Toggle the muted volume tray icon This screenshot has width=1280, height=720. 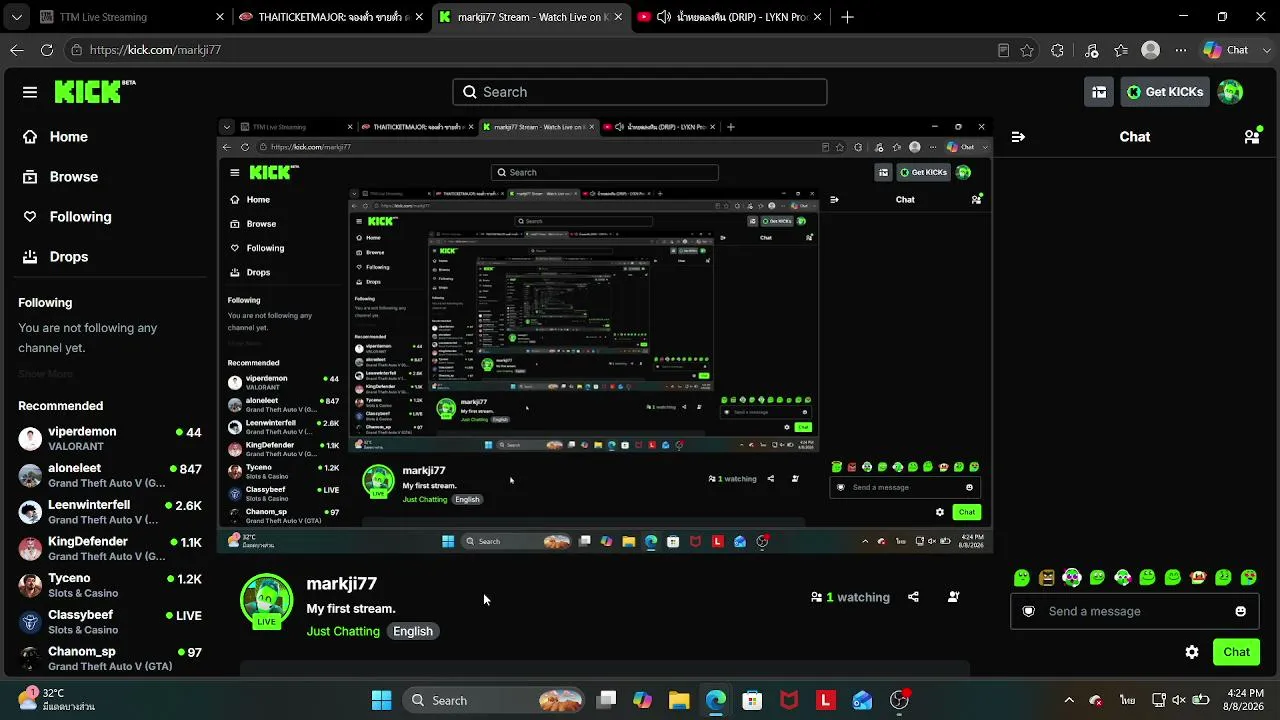(x=1179, y=700)
